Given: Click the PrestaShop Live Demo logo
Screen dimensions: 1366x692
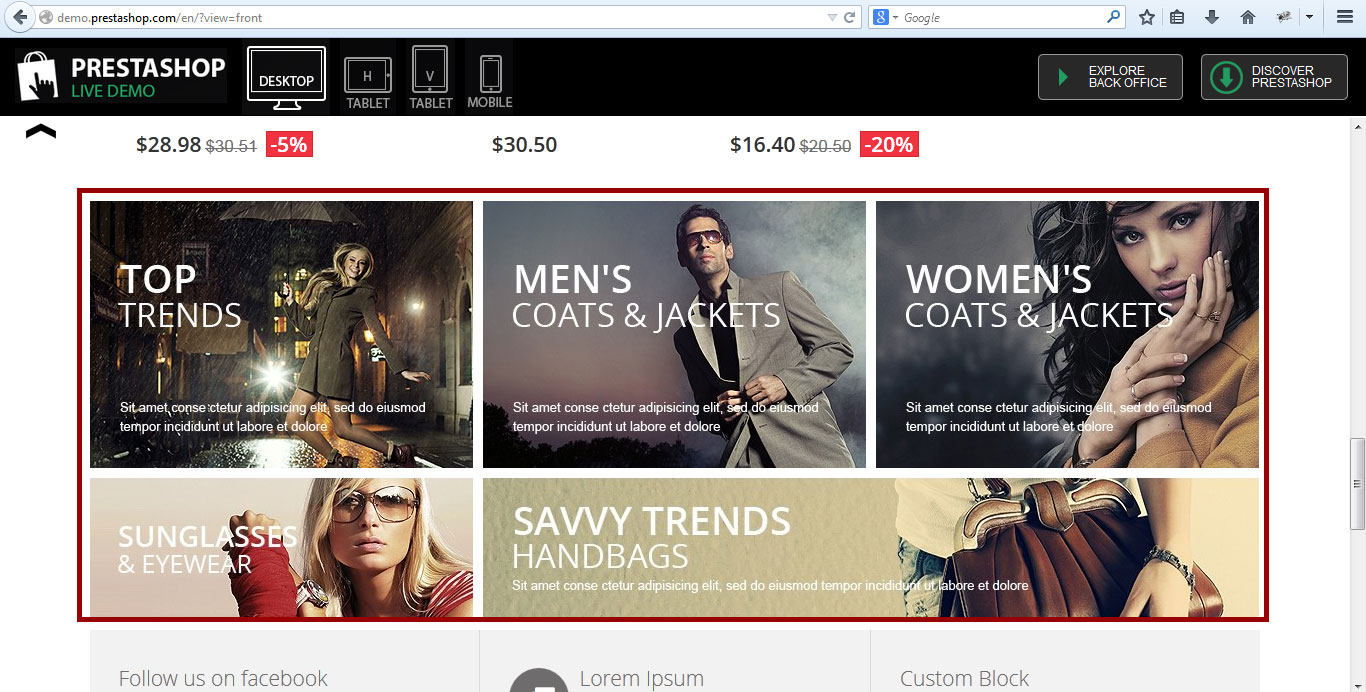Looking at the screenshot, I should tap(121, 77).
